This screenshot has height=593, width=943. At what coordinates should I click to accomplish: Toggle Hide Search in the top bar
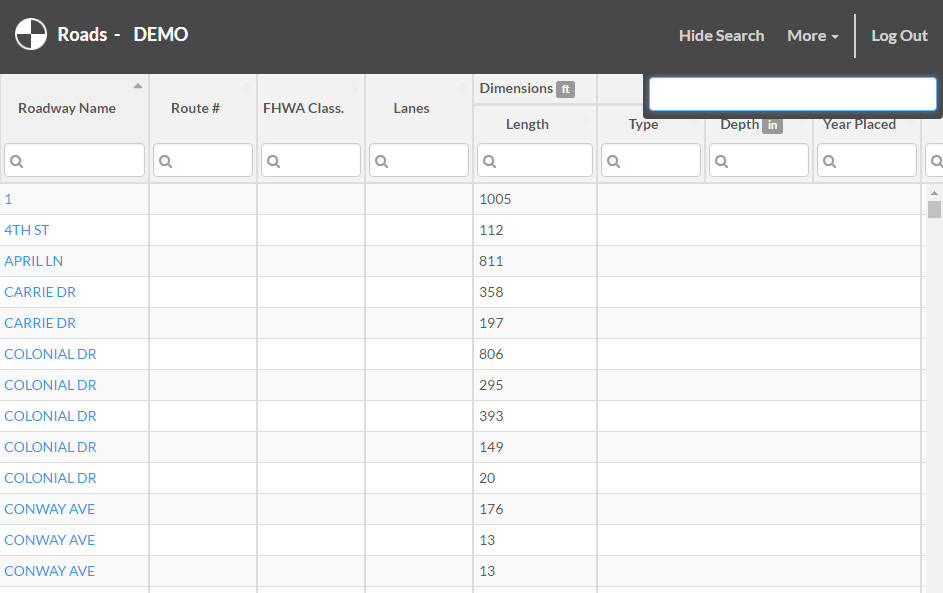tap(722, 36)
